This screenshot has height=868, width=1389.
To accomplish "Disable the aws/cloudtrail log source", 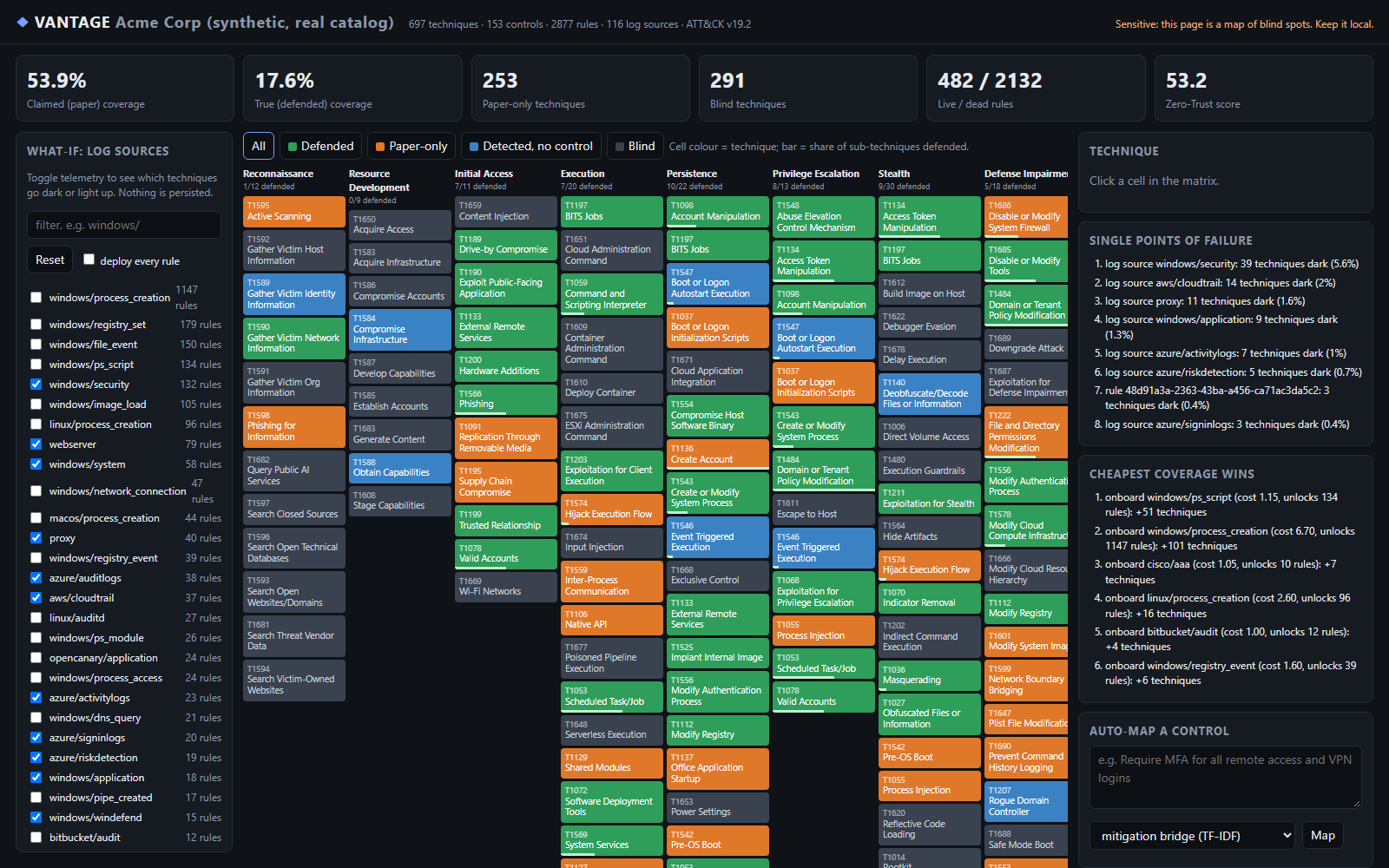I will pos(36,598).
